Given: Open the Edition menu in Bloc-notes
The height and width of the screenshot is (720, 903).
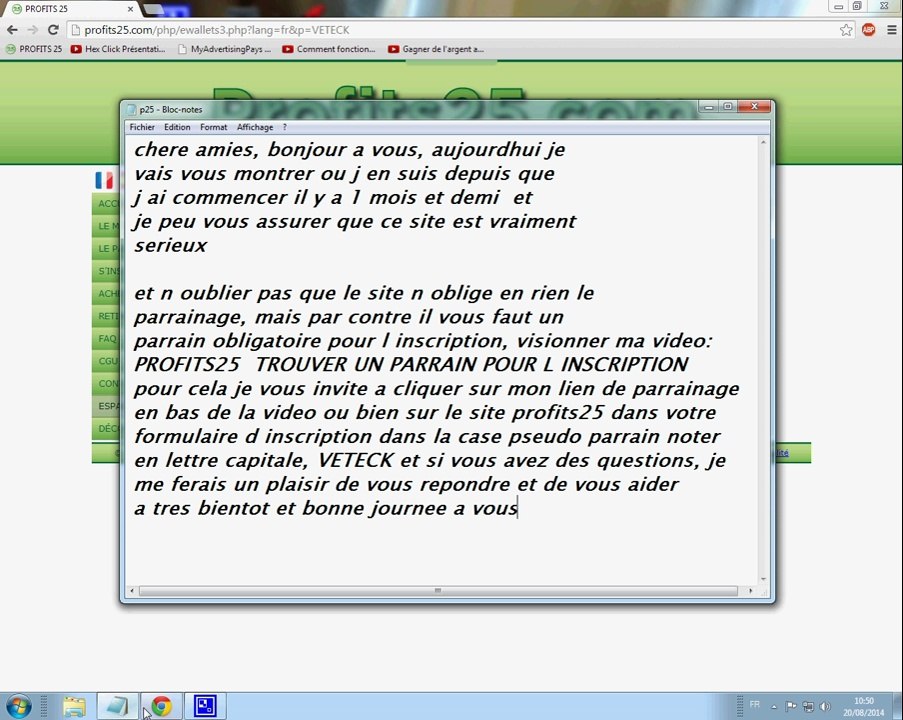Looking at the screenshot, I should pyautogui.click(x=177, y=127).
